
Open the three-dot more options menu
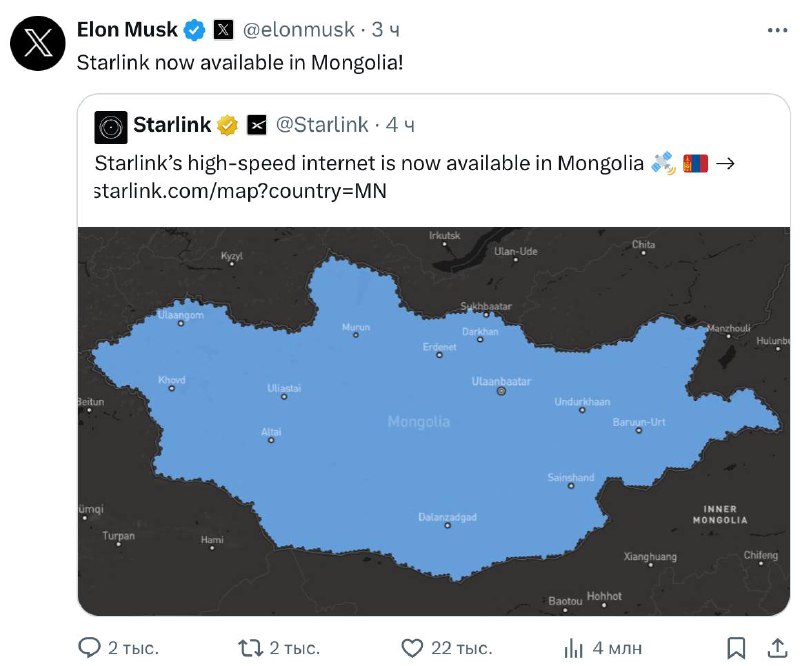(x=776, y=31)
